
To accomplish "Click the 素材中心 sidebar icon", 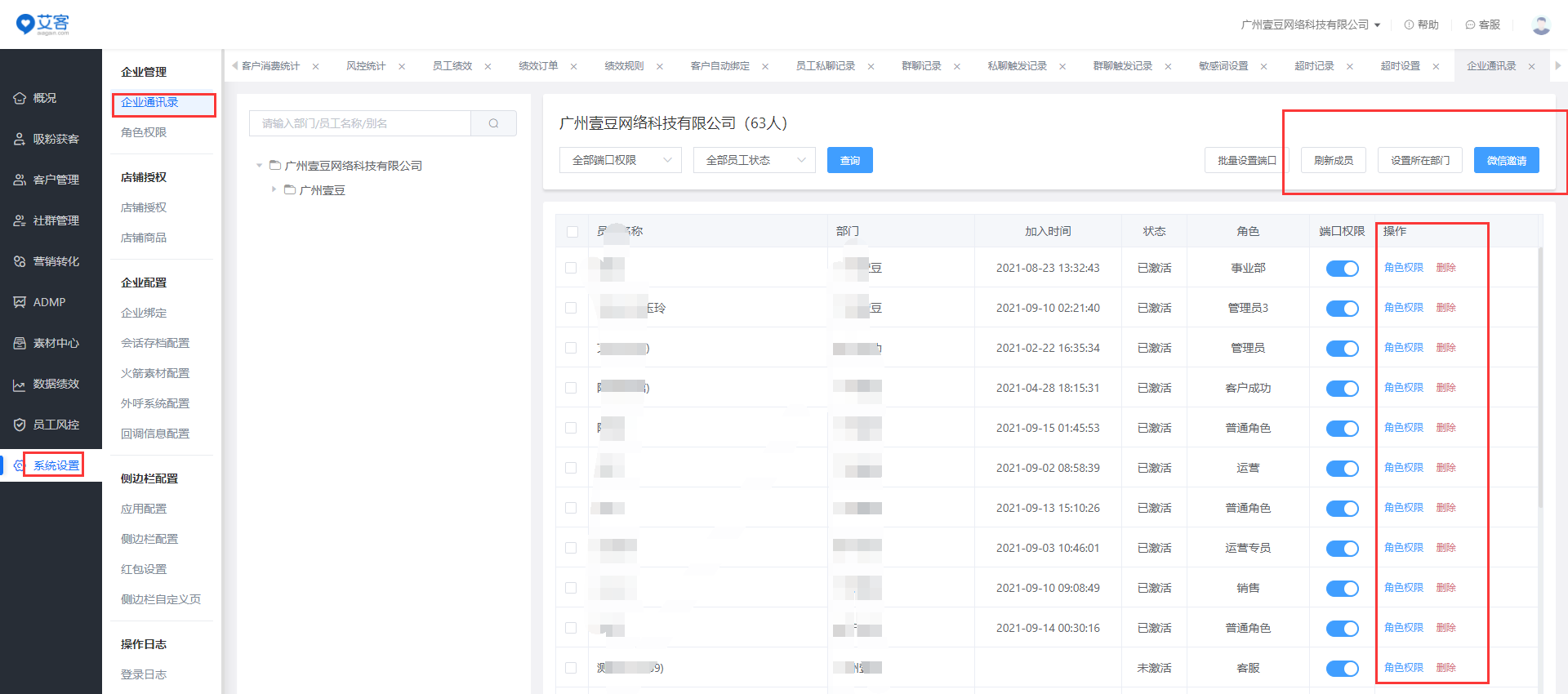I will click(20, 343).
